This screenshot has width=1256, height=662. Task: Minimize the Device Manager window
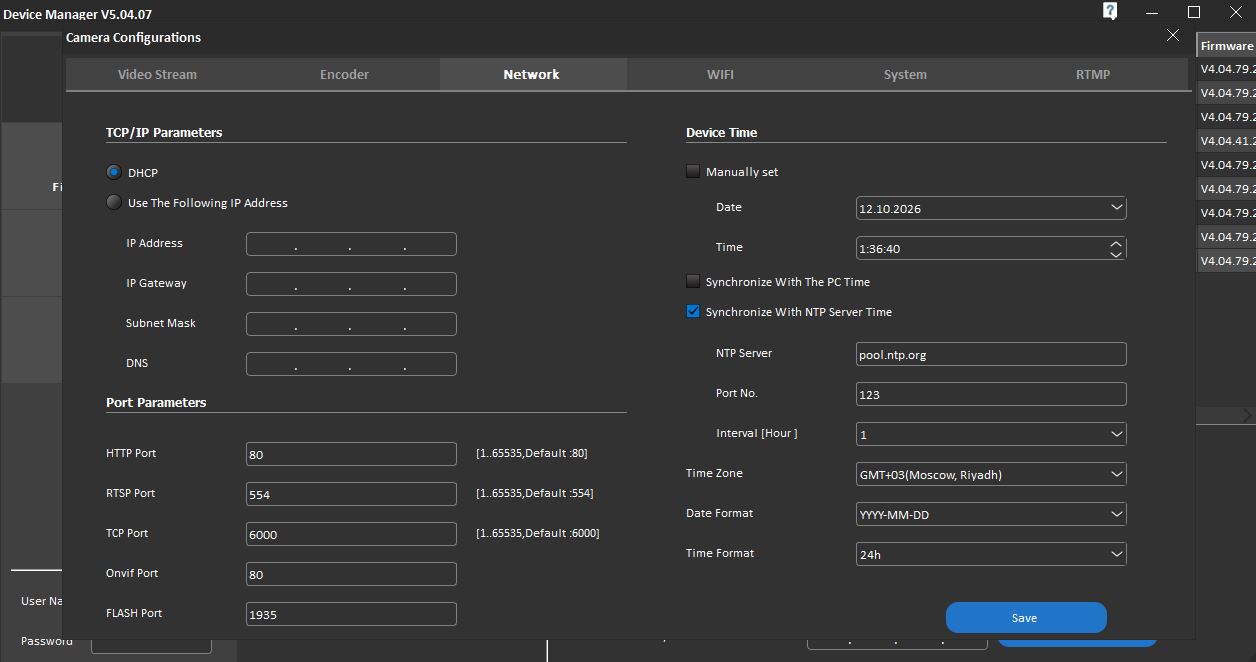(1153, 12)
